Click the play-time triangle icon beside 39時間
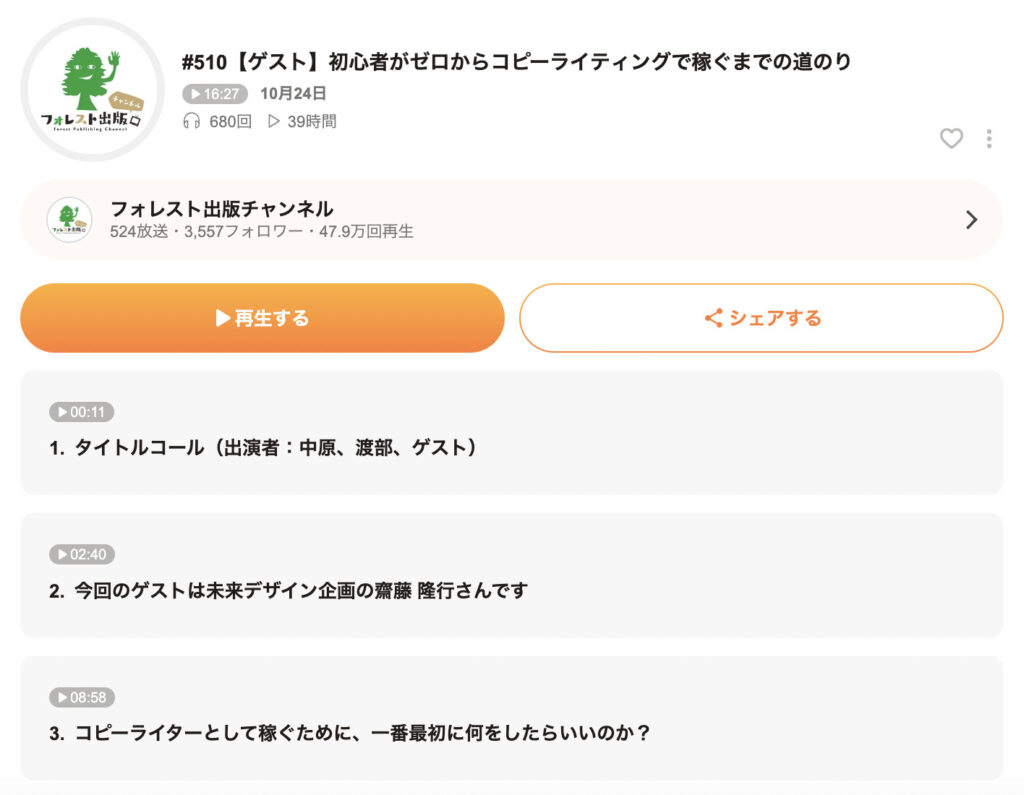The height and width of the screenshot is (795, 1024). (274, 121)
